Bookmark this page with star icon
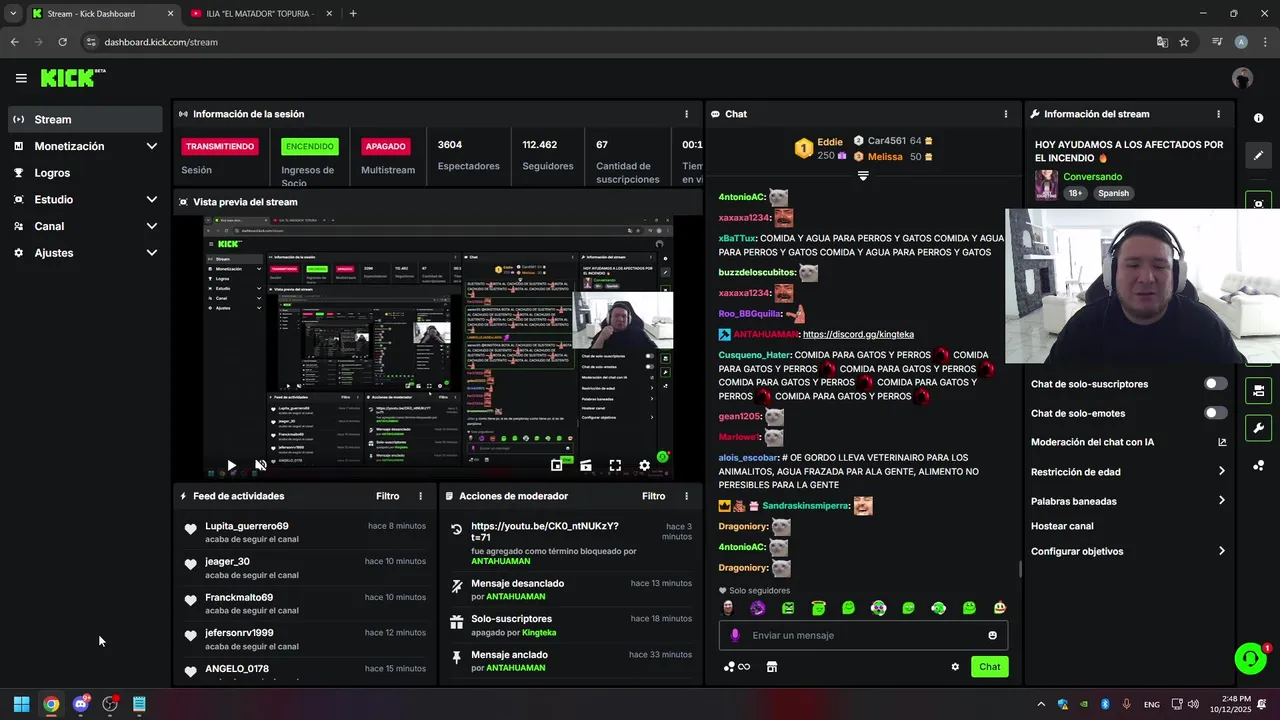 (1184, 42)
